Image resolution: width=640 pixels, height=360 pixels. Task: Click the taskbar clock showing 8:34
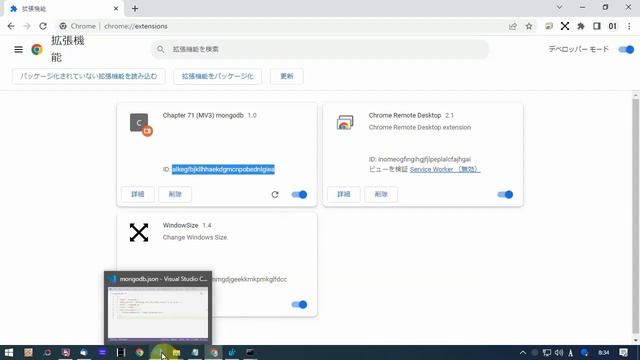tap(604, 353)
